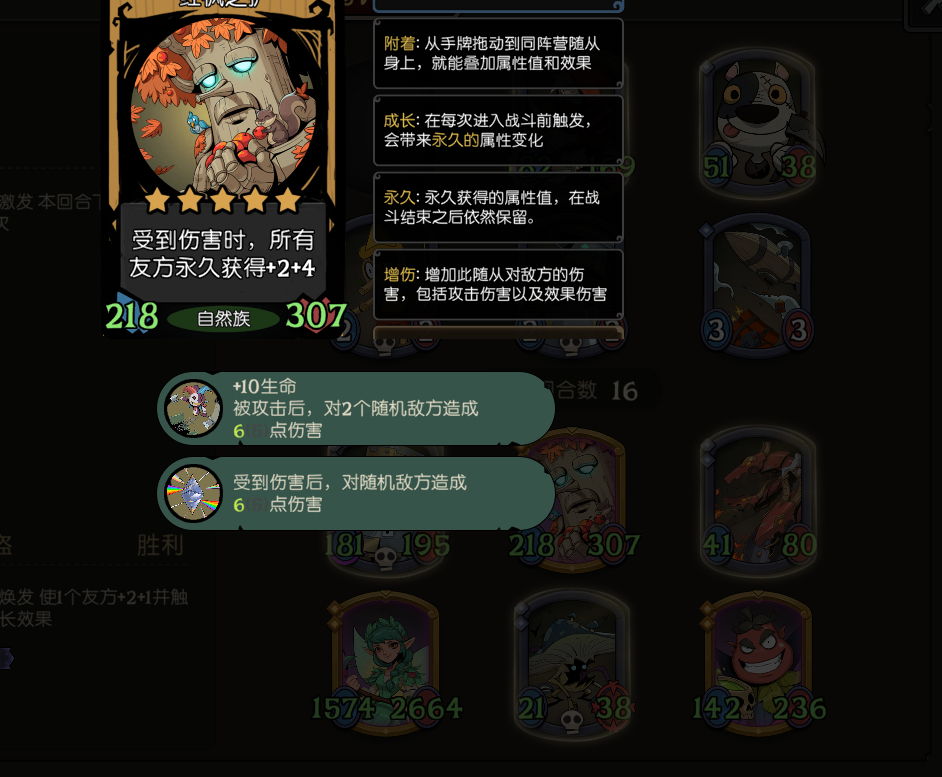This screenshot has height=777, width=942.
Task: Select the mushroom minion card 21/38
Action: [x=573, y=663]
